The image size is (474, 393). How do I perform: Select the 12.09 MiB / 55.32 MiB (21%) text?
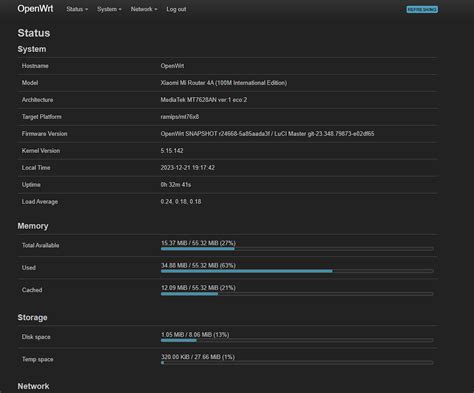(198, 288)
